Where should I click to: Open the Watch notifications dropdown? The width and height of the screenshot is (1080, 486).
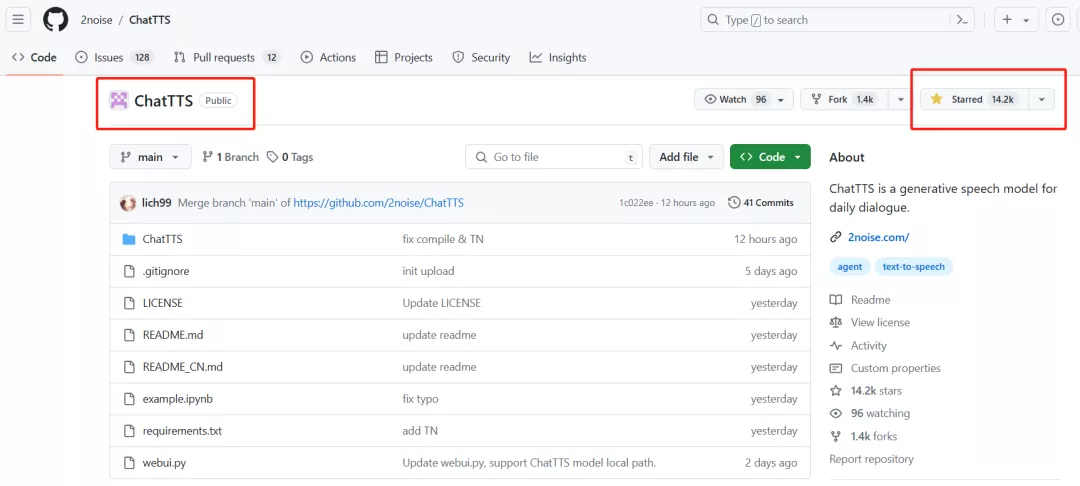[744, 100]
